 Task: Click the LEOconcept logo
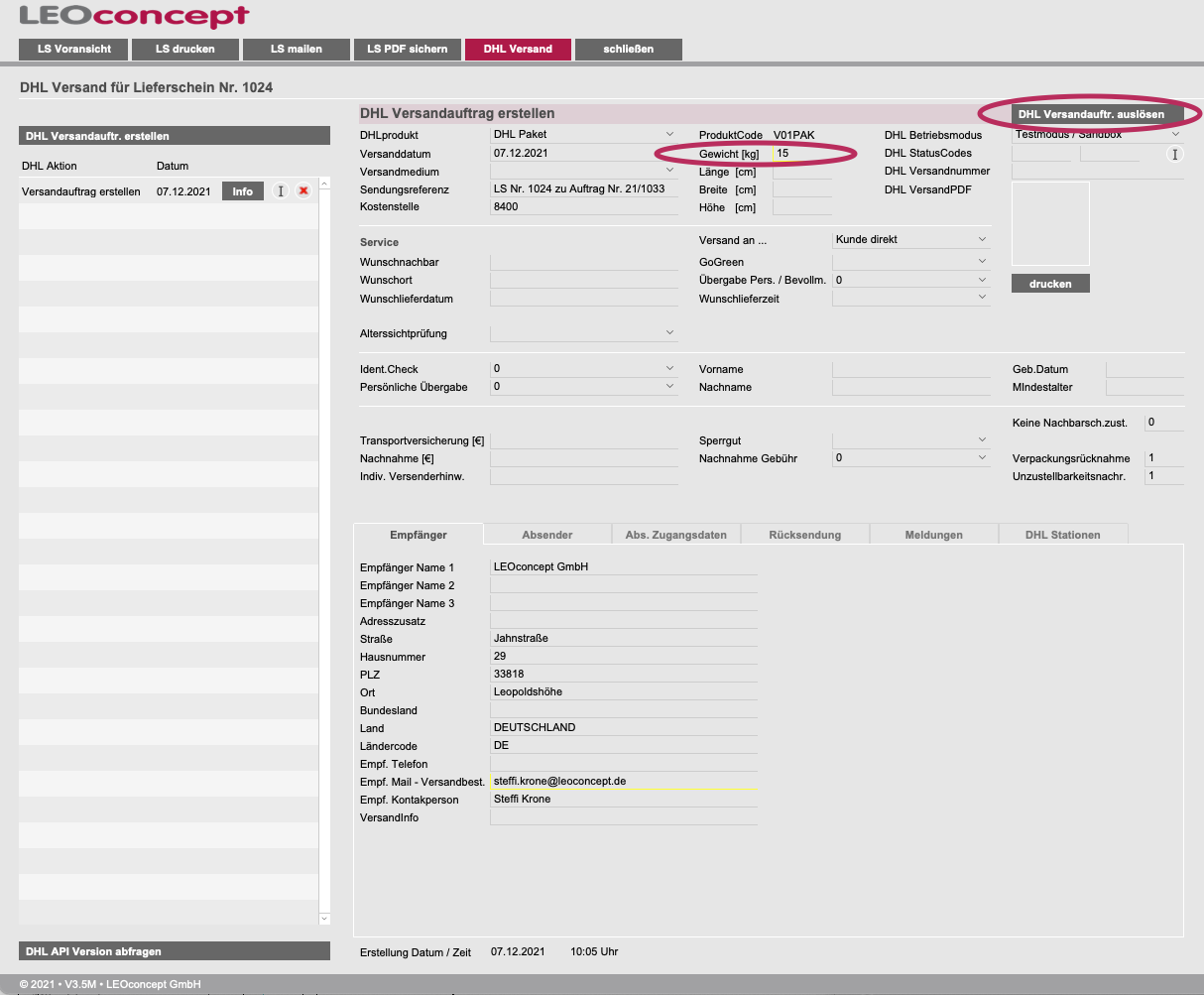click(135, 16)
